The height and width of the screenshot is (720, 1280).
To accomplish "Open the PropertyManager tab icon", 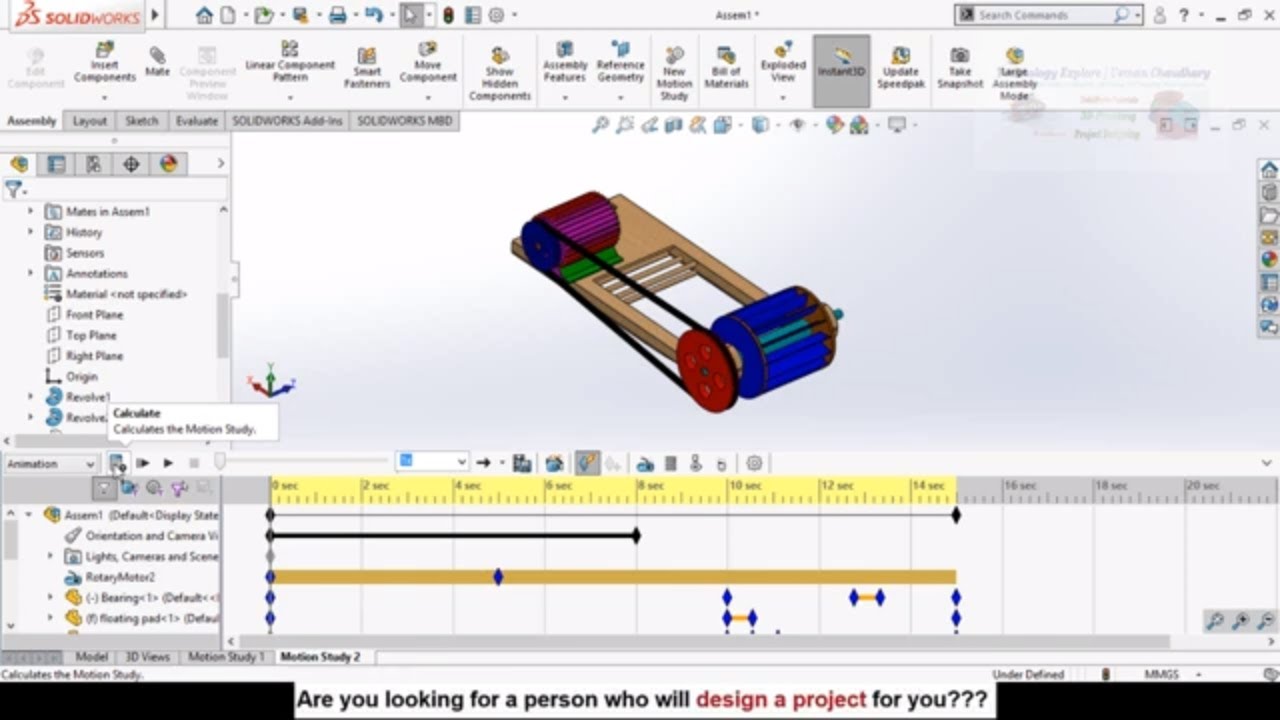I will click(x=56, y=164).
